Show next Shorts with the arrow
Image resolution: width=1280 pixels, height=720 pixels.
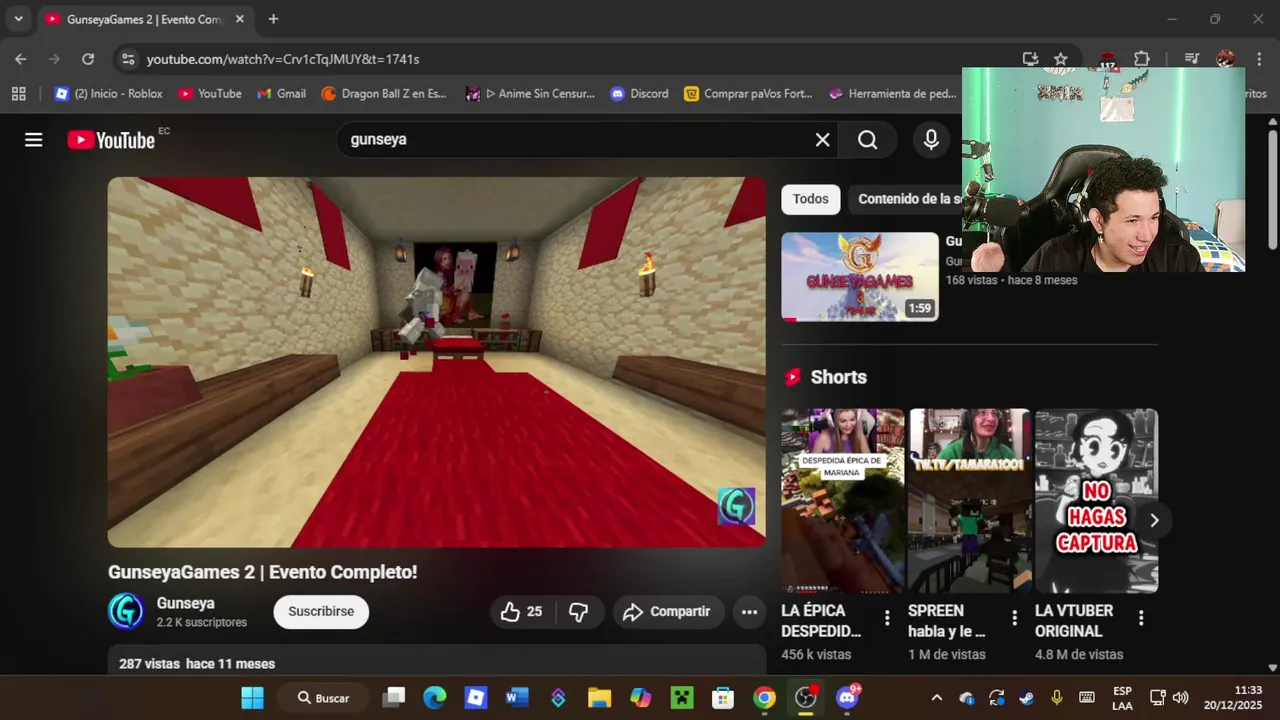[1154, 520]
